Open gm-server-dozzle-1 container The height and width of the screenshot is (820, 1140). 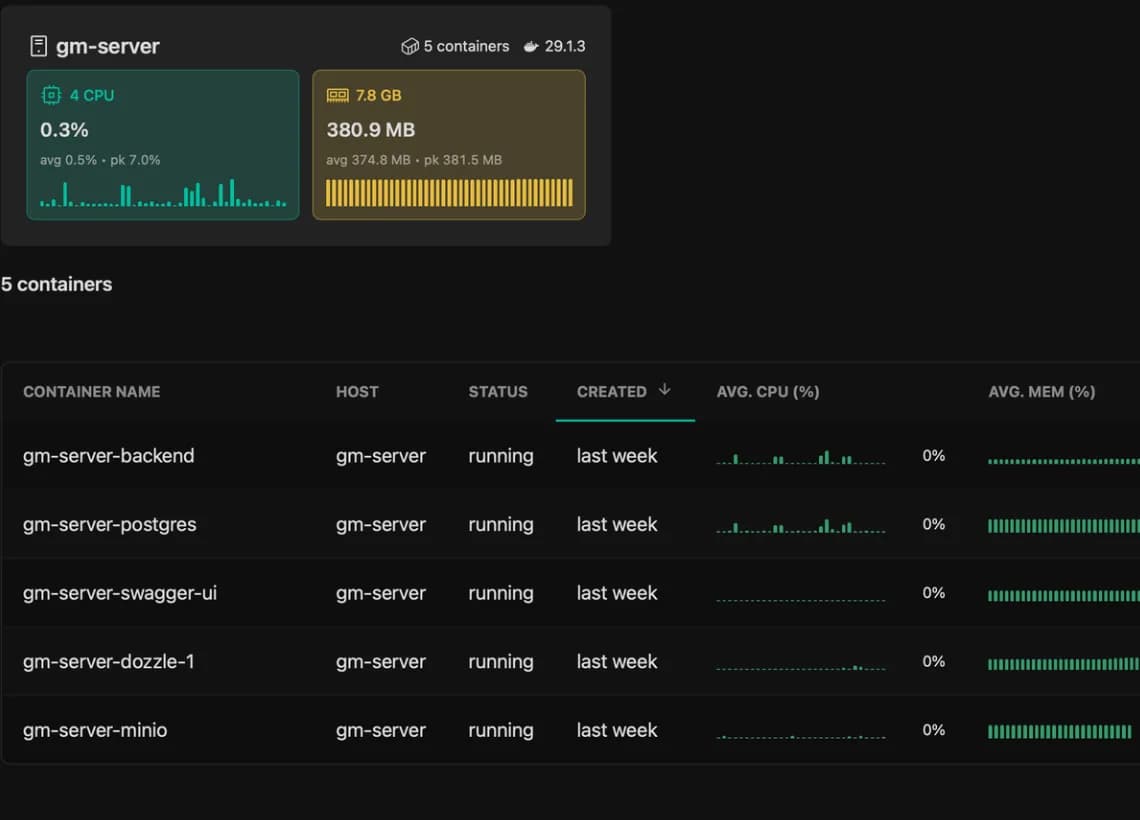coord(108,662)
